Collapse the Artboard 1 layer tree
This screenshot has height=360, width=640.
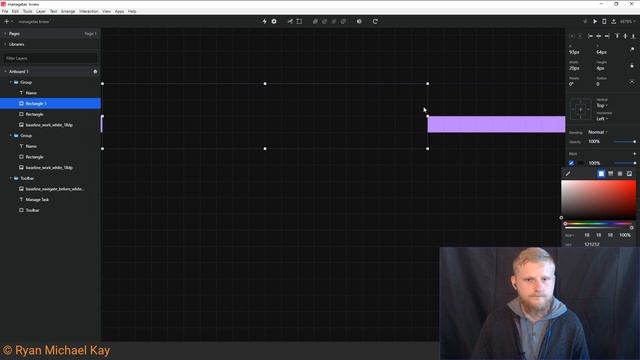(5, 71)
